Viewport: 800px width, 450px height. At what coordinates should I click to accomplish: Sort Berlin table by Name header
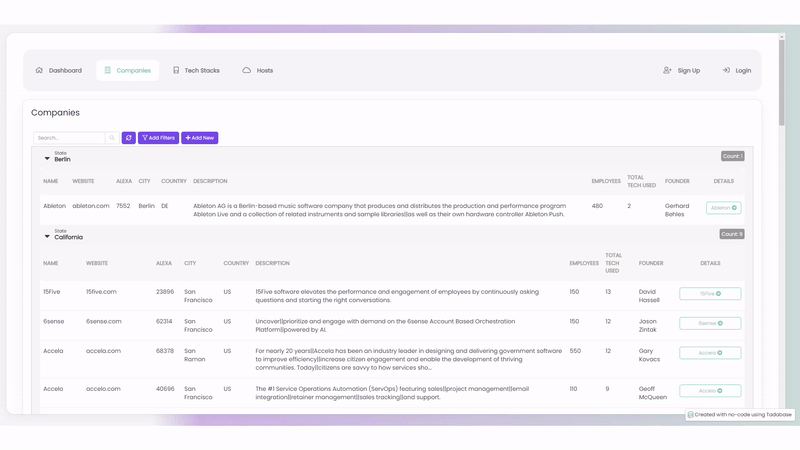[x=51, y=181]
